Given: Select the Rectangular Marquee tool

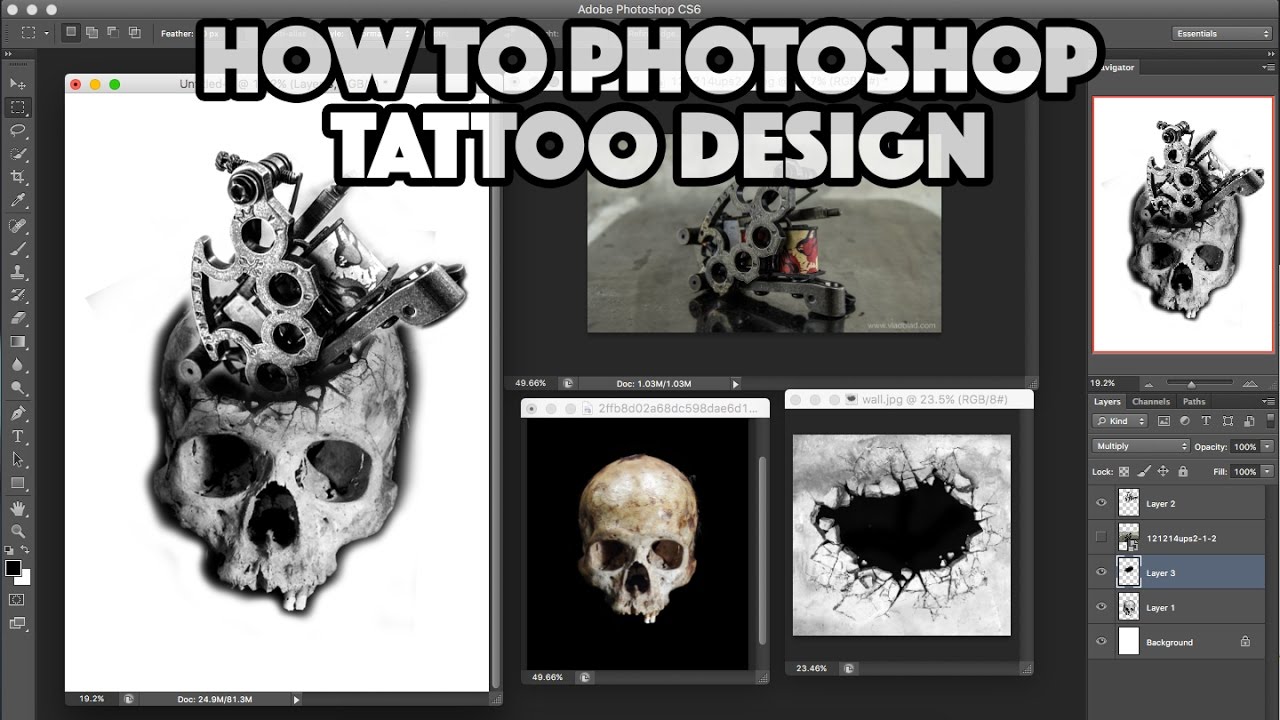Looking at the screenshot, I should [x=17, y=107].
